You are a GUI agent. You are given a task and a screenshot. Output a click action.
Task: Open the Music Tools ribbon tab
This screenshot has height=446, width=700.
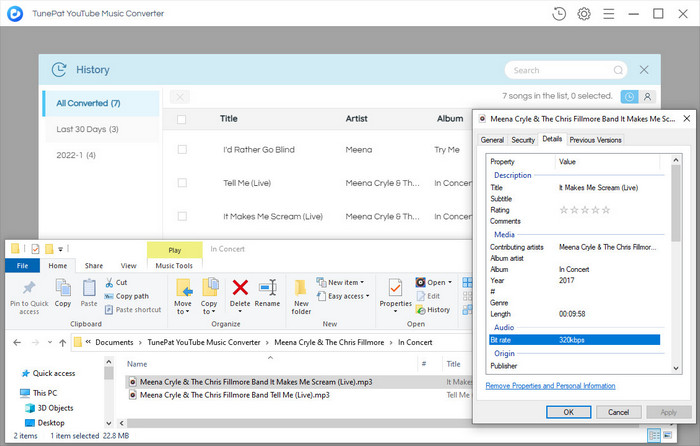(x=174, y=266)
